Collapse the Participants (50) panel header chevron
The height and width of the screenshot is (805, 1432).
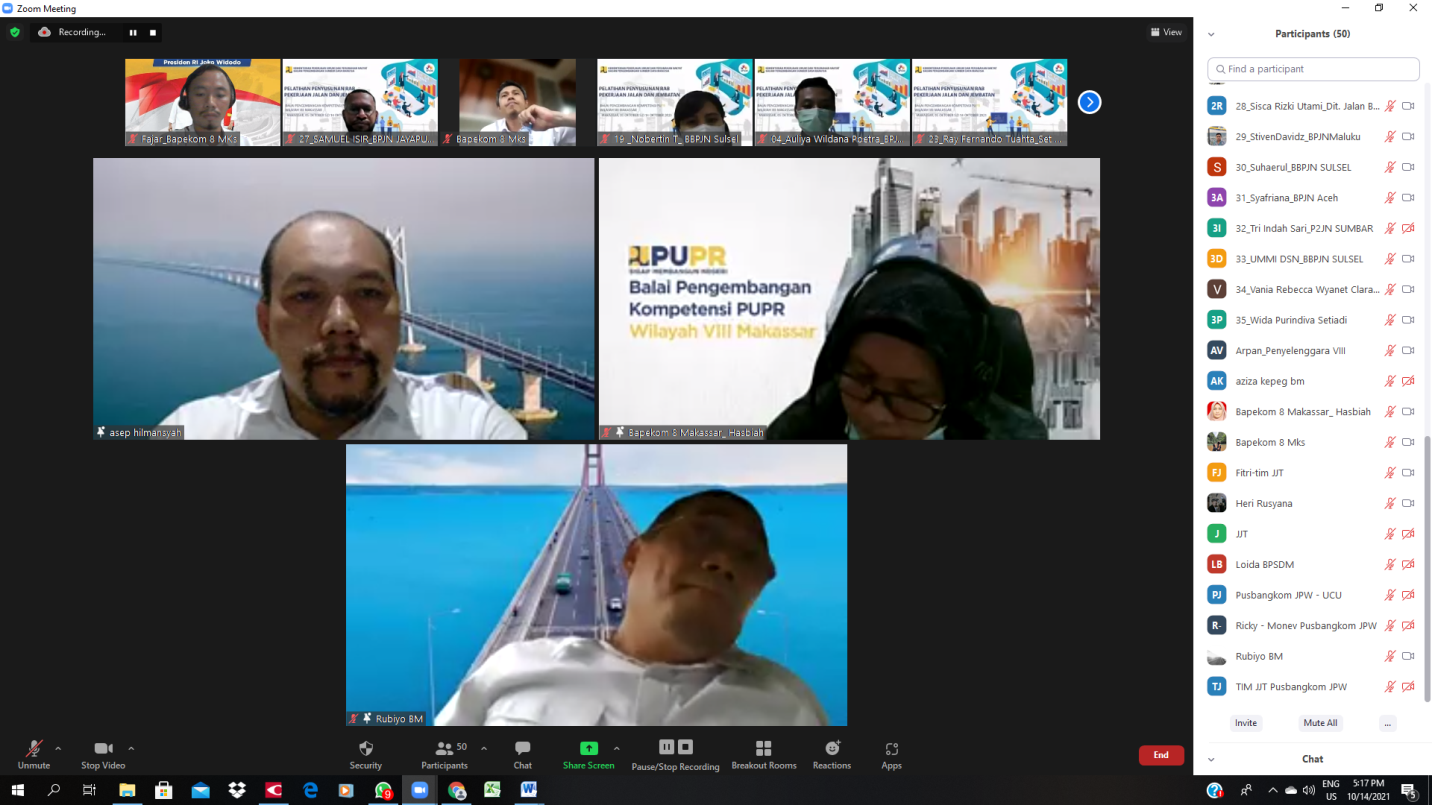(1211, 34)
